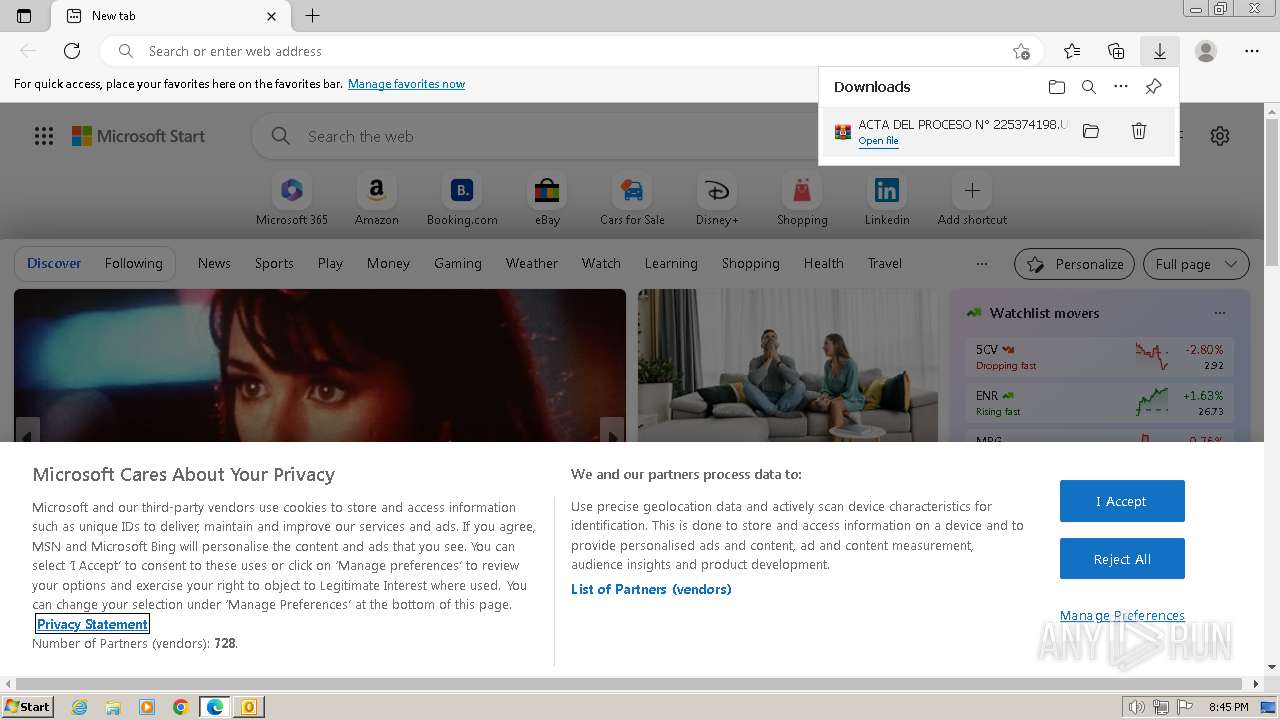Search downloads with magnifier icon
Viewport: 1280px width, 720px height.
point(1089,87)
